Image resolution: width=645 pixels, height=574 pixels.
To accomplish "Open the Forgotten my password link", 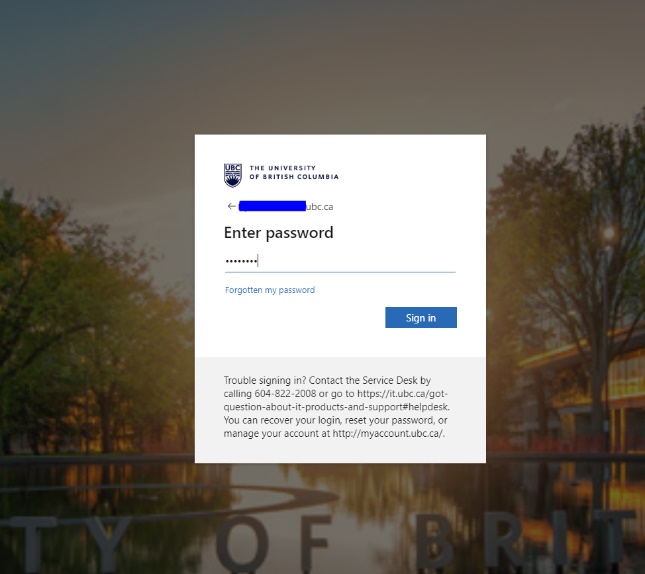I will 270,290.
